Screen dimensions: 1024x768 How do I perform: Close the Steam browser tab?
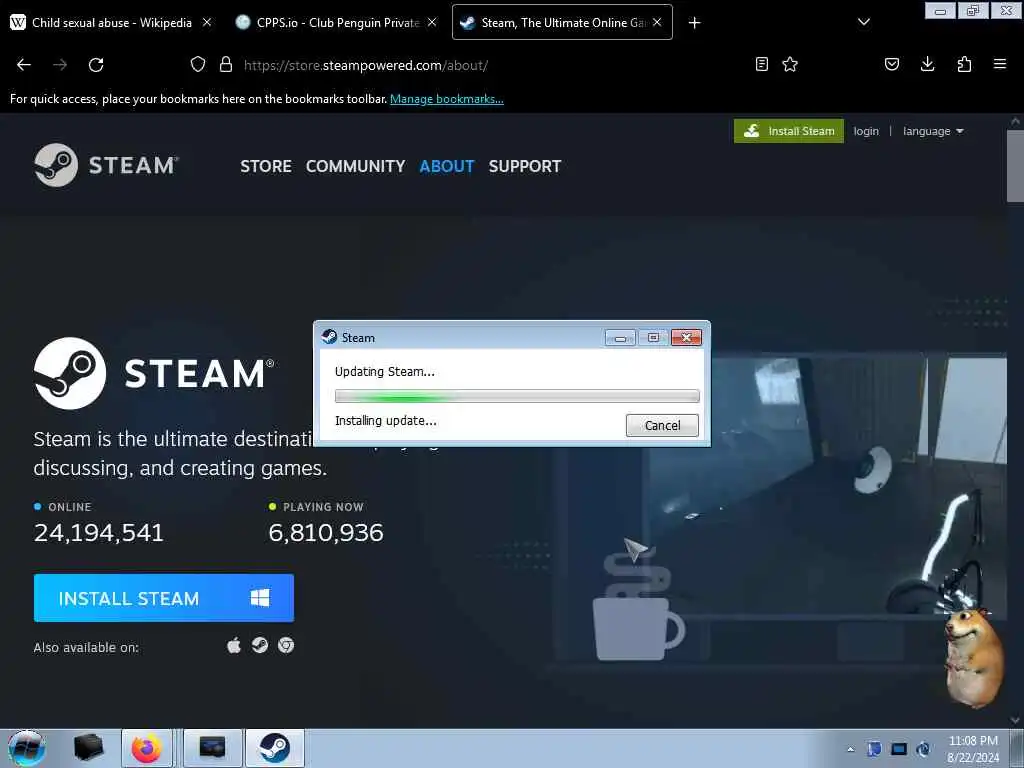click(x=657, y=22)
